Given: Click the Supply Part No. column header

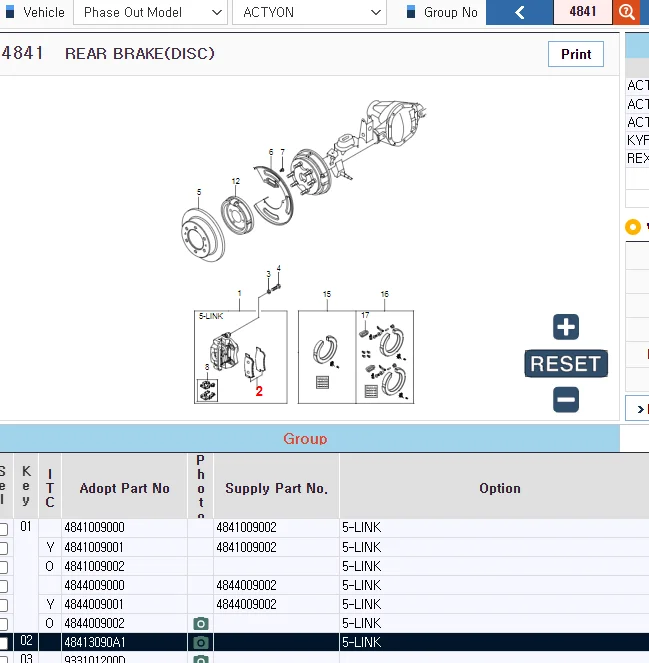Looking at the screenshot, I should click(276, 488).
